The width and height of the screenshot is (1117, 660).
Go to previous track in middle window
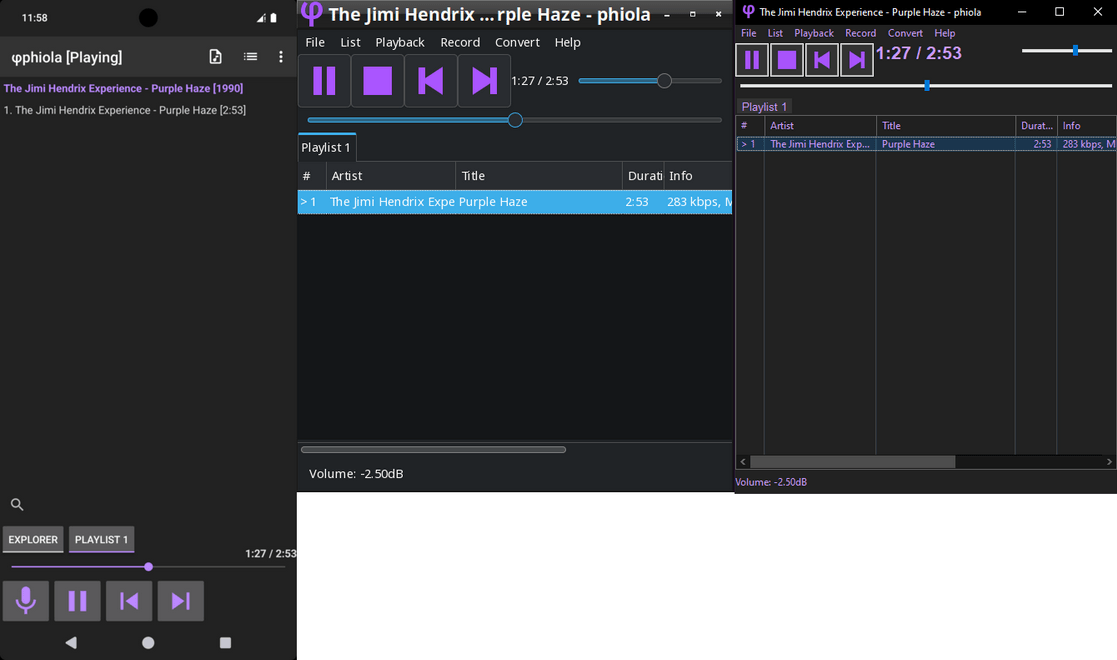431,81
